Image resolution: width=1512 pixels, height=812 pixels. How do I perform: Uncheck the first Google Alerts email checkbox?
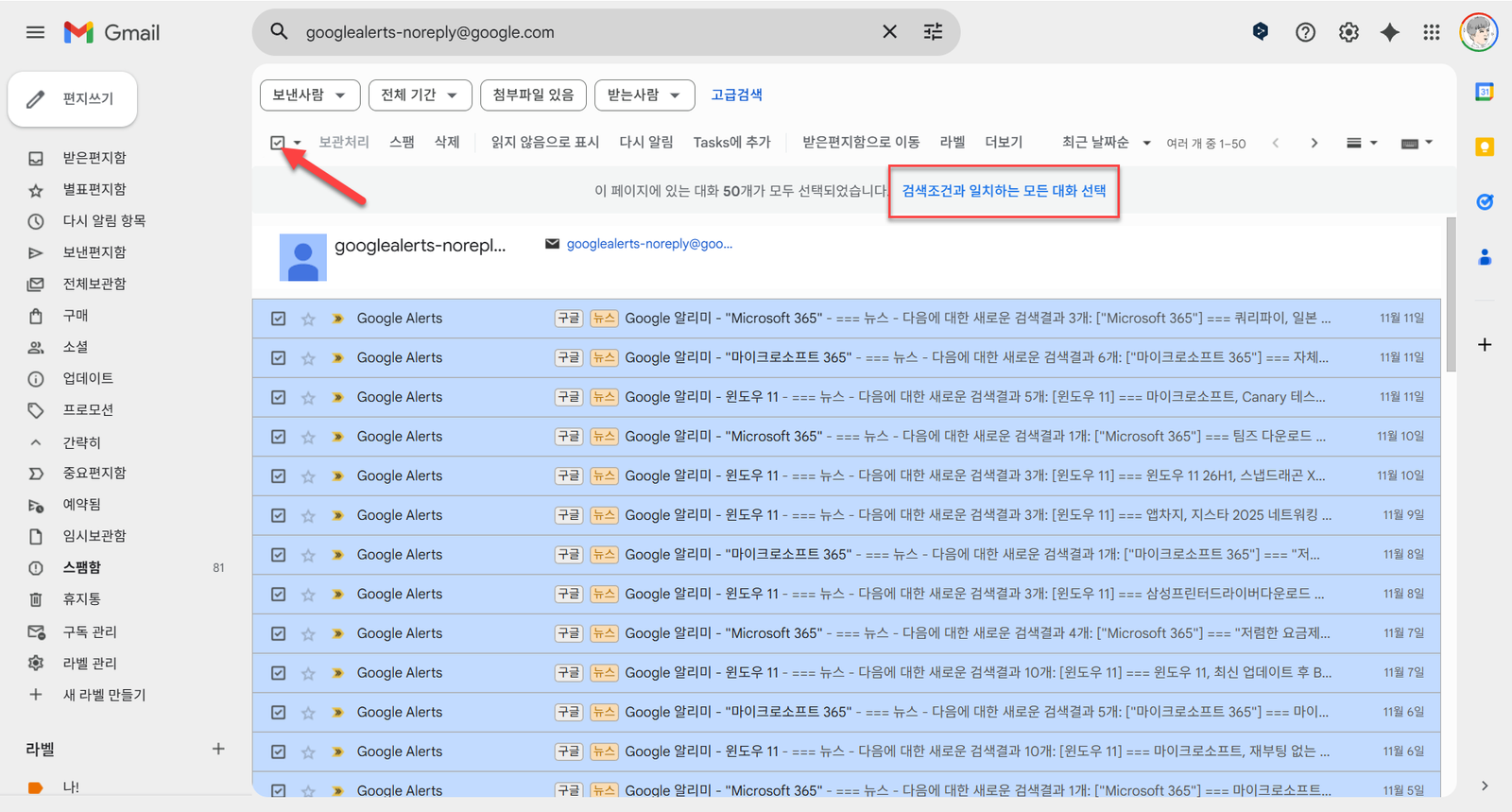click(x=278, y=319)
